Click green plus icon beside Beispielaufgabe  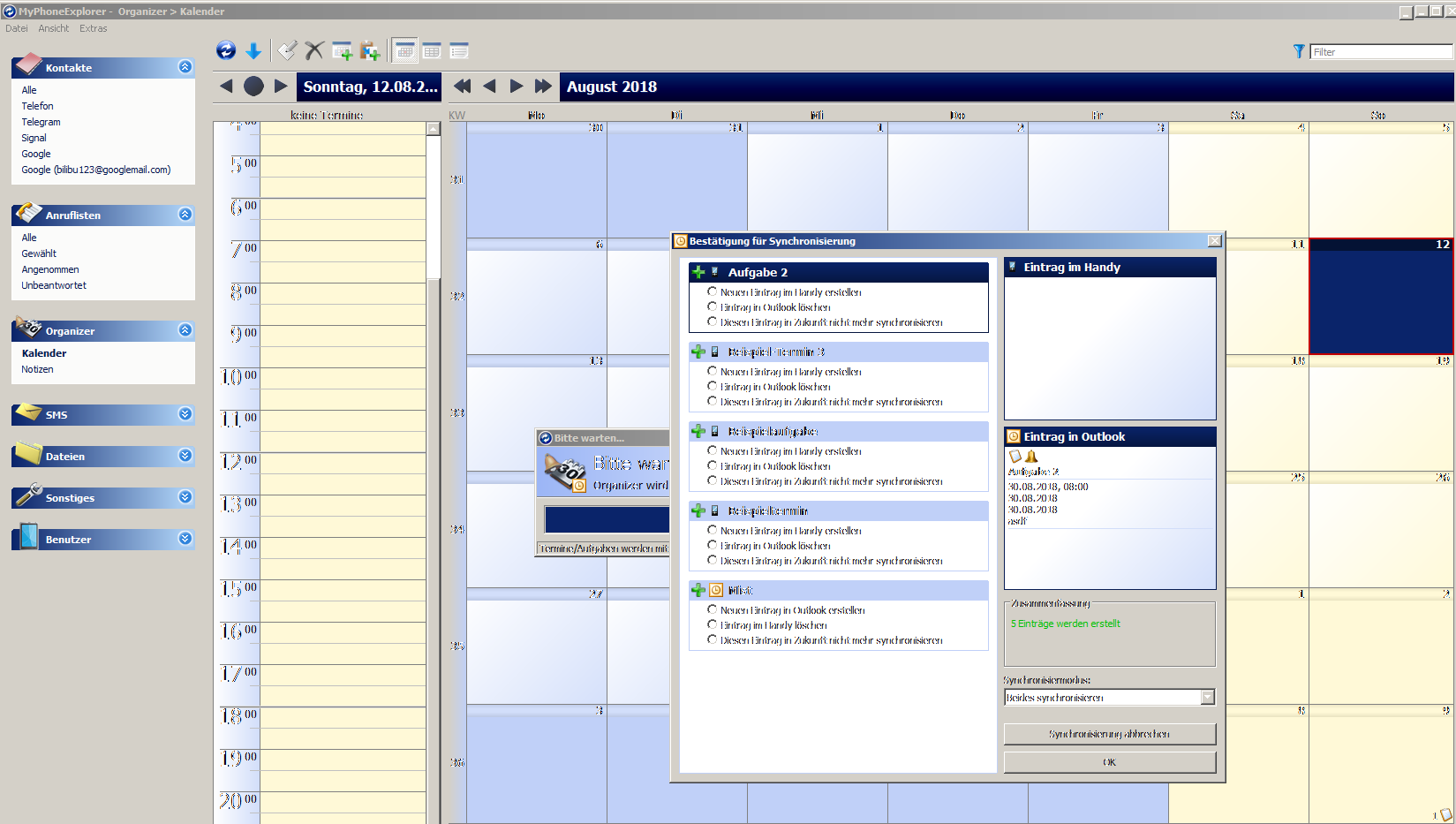point(698,431)
